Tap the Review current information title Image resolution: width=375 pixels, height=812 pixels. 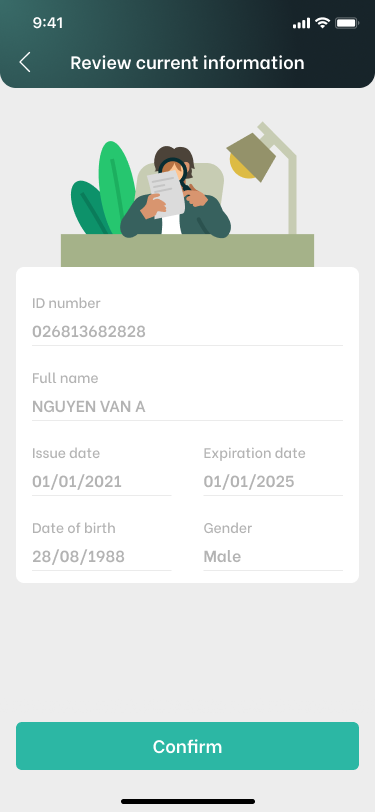click(188, 63)
